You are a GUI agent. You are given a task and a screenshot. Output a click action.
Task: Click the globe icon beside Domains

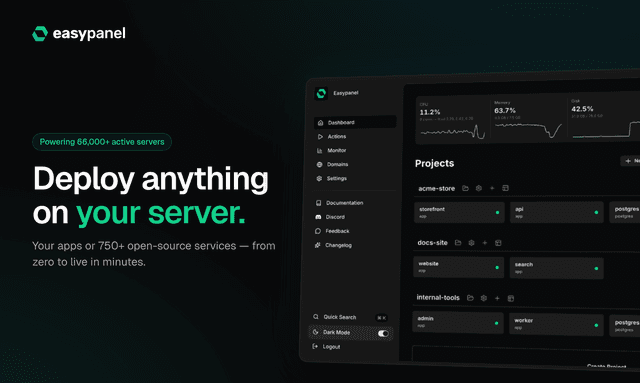coord(319,165)
